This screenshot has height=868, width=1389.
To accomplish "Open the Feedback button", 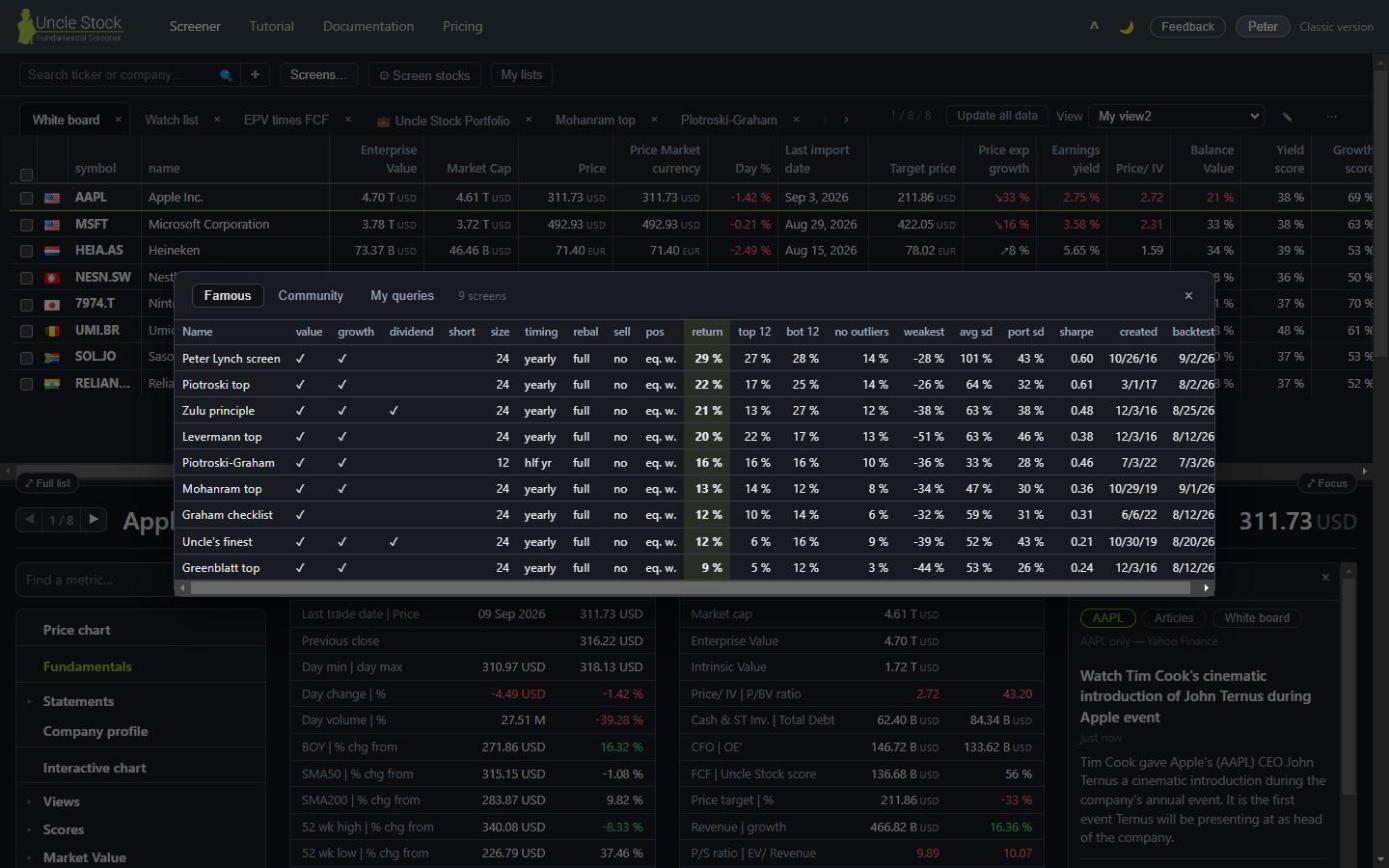I will click(x=1187, y=27).
